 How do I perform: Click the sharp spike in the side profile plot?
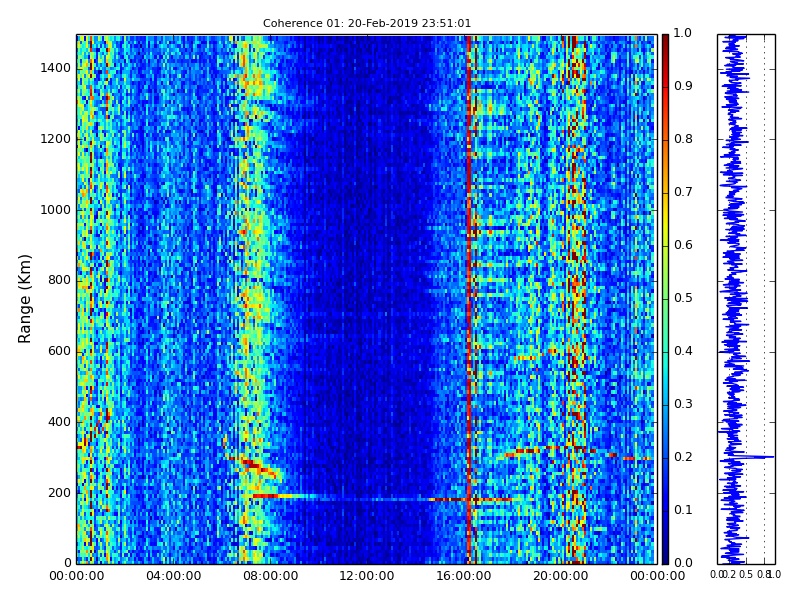(754, 457)
